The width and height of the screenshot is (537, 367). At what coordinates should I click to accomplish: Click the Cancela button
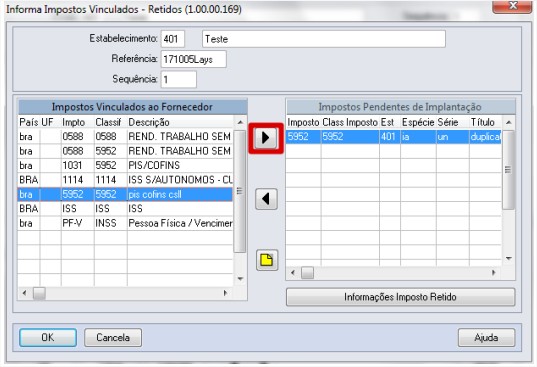click(113, 338)
